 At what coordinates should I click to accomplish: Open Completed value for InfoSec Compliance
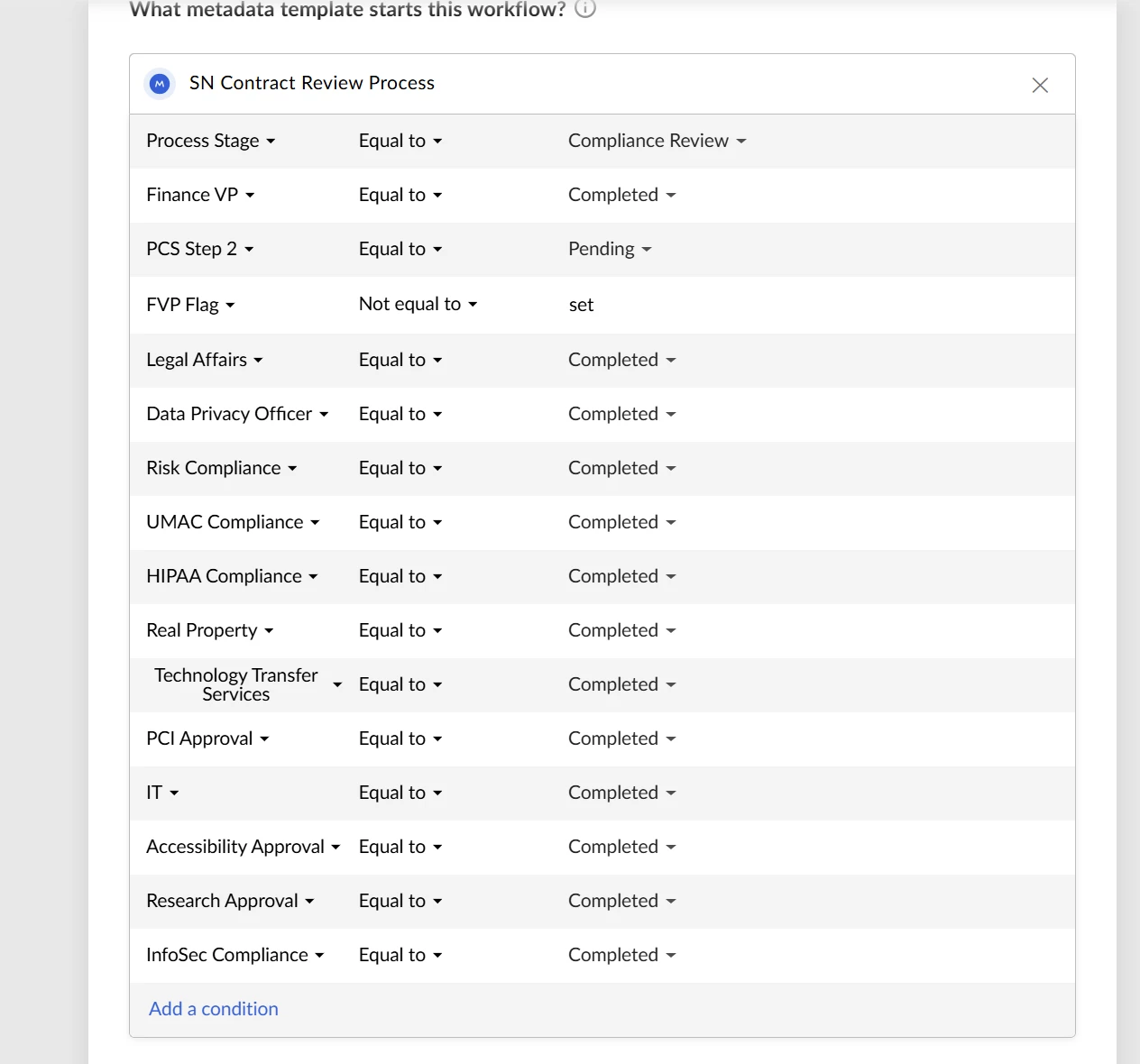pos(622,955)
